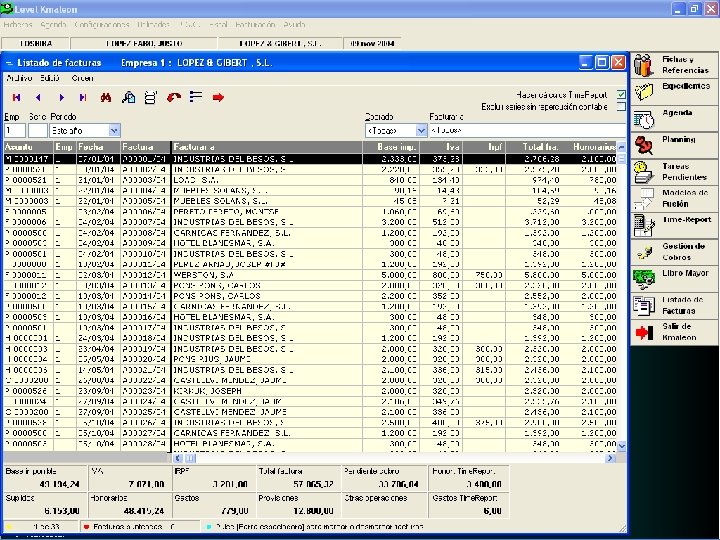Click the horizontal scrollbar right arrow

click(610, 458)
